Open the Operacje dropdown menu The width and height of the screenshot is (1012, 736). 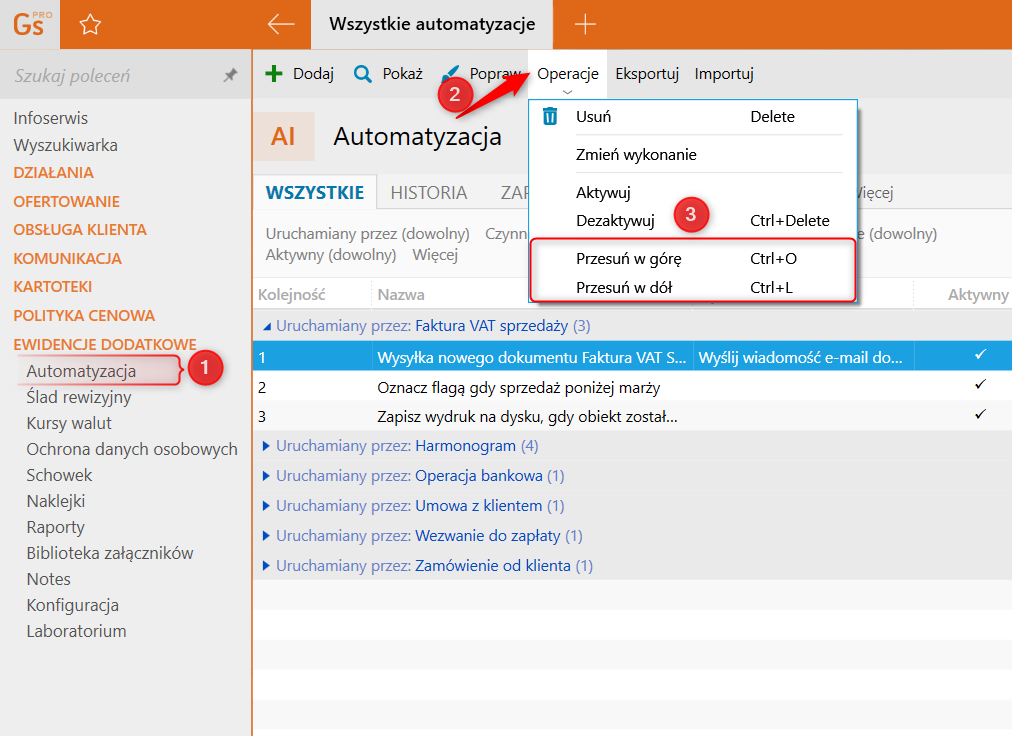click(x=567, y=74)
